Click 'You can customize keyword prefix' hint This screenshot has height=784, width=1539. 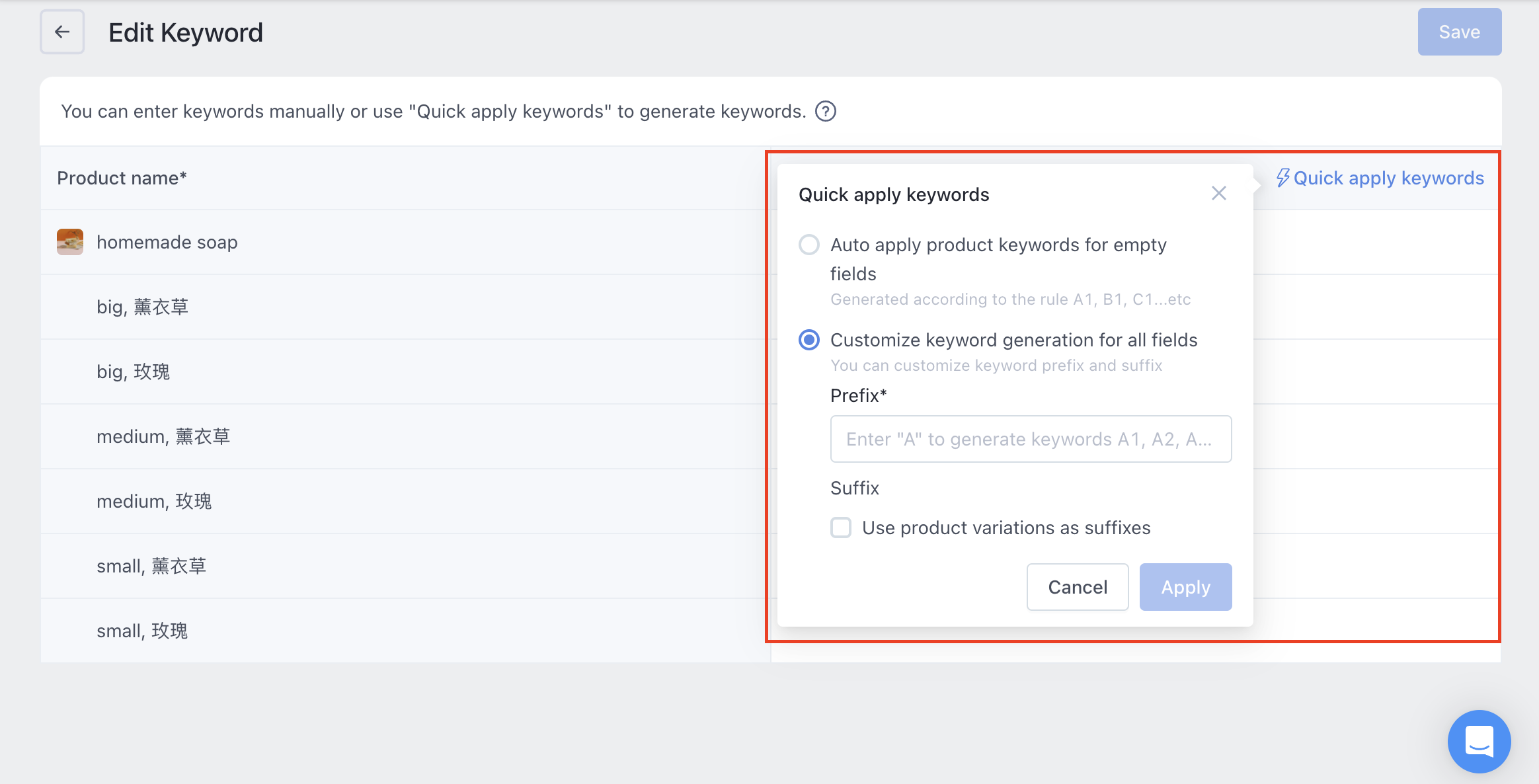[x=996, y=366]
